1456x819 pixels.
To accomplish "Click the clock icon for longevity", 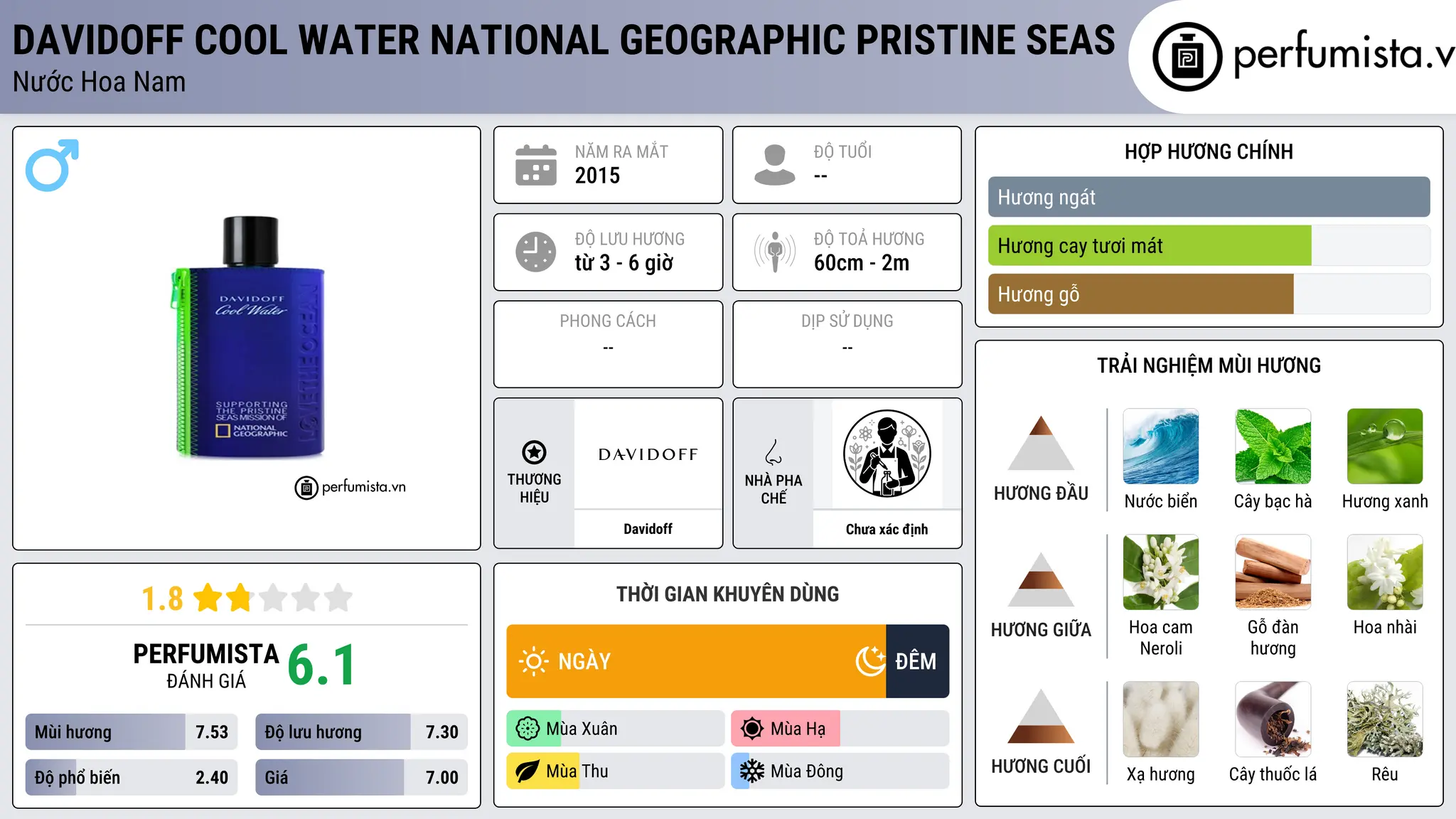I will point(536,252).
